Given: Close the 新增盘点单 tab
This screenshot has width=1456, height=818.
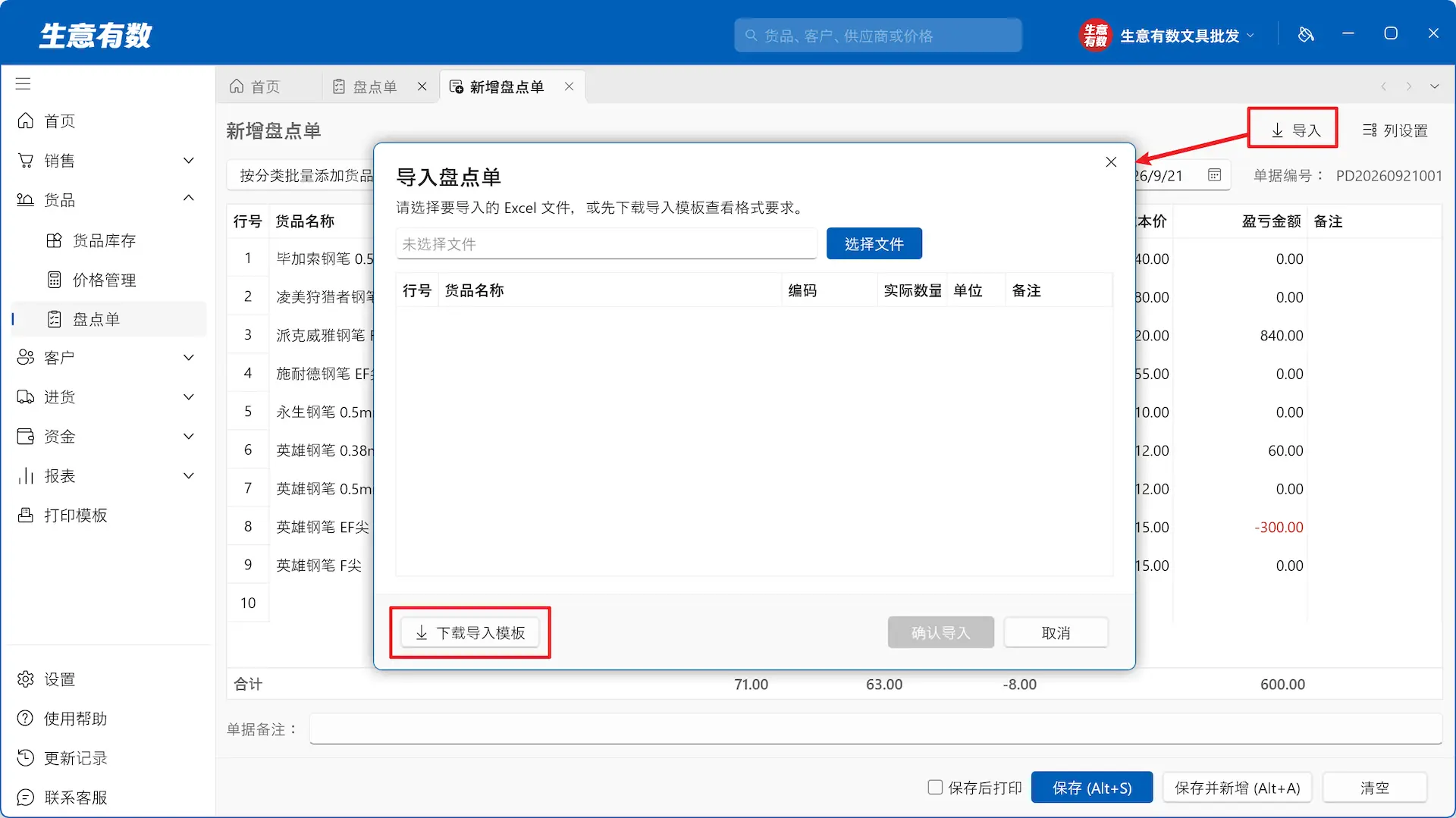Looking at the screenshot, I should tap(569, 86).
